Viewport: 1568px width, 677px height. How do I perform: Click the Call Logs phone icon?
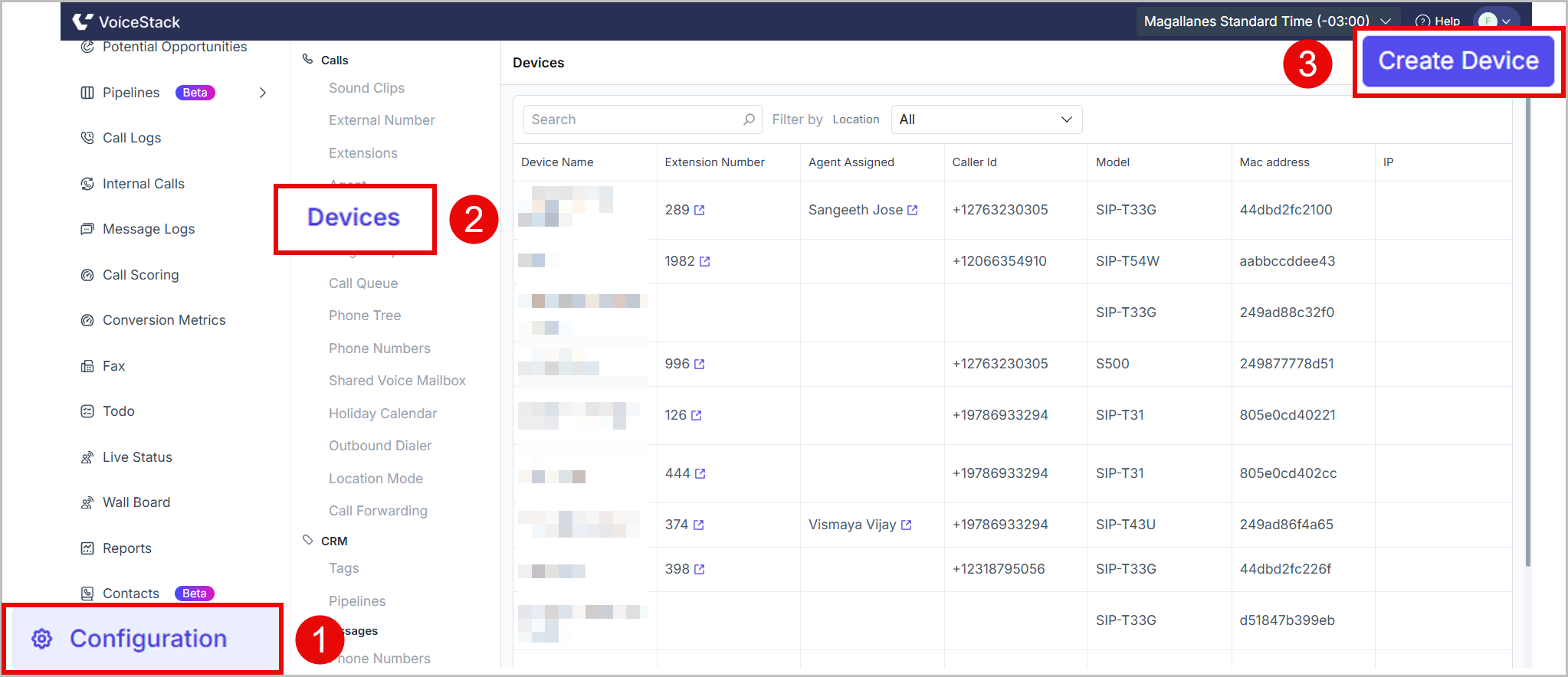(87, 138)
